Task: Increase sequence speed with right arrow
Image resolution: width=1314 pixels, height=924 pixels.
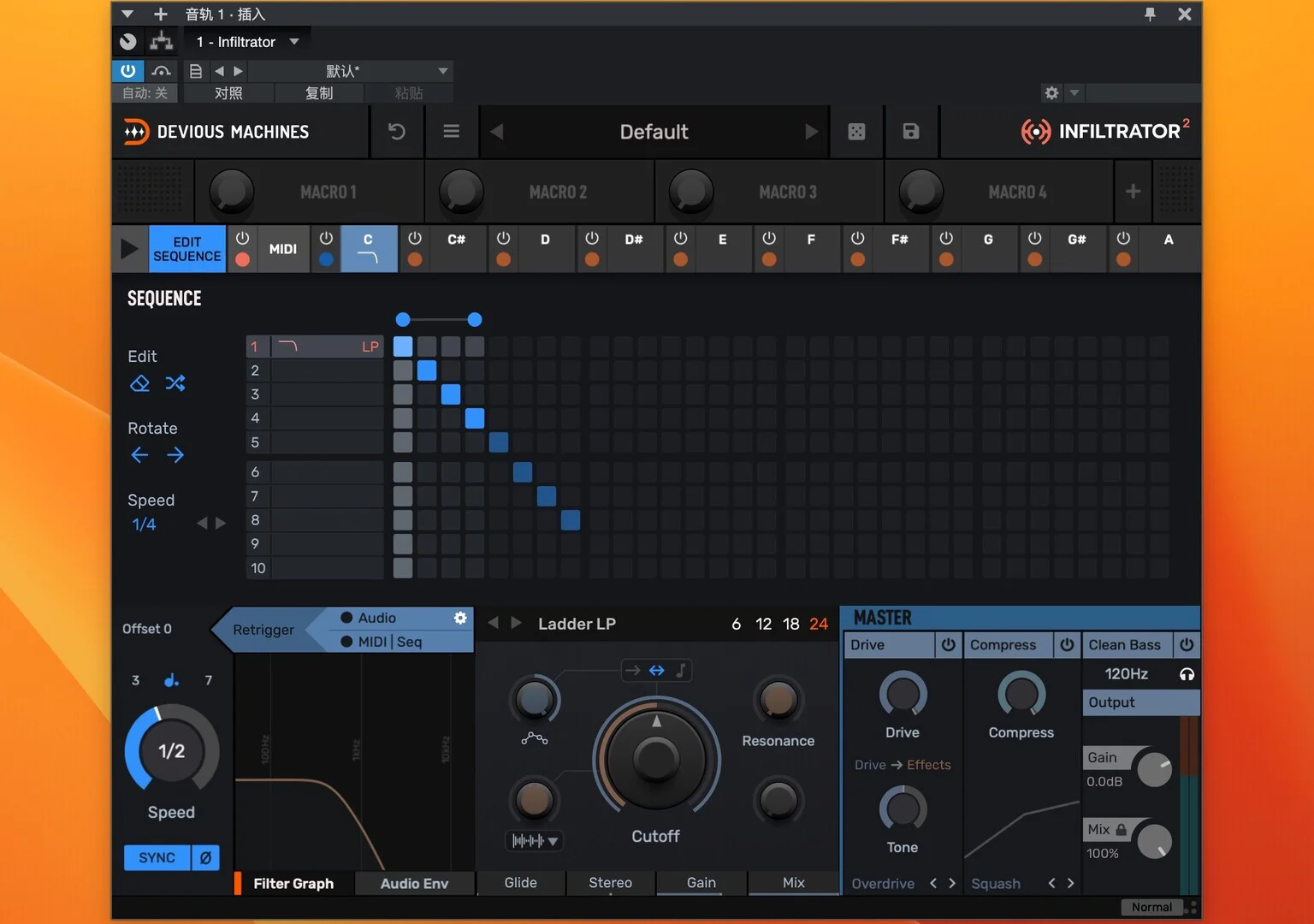Action: pyautogui.click(x=221, y=523)
